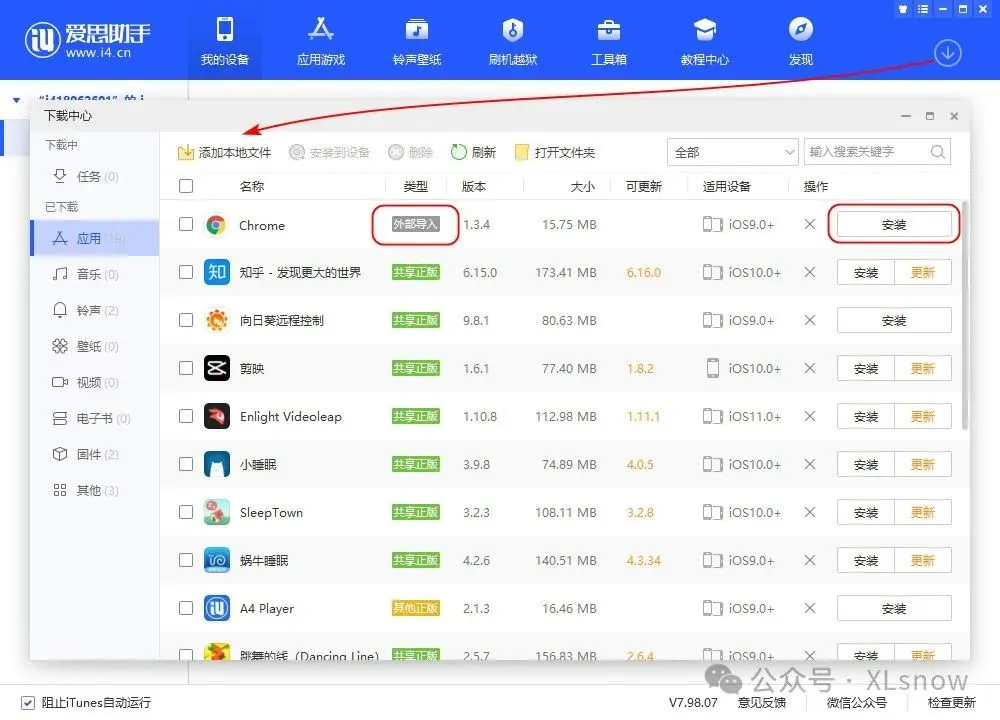
Task: Click the download center circle arrow icon
Action: coord(948,54)
